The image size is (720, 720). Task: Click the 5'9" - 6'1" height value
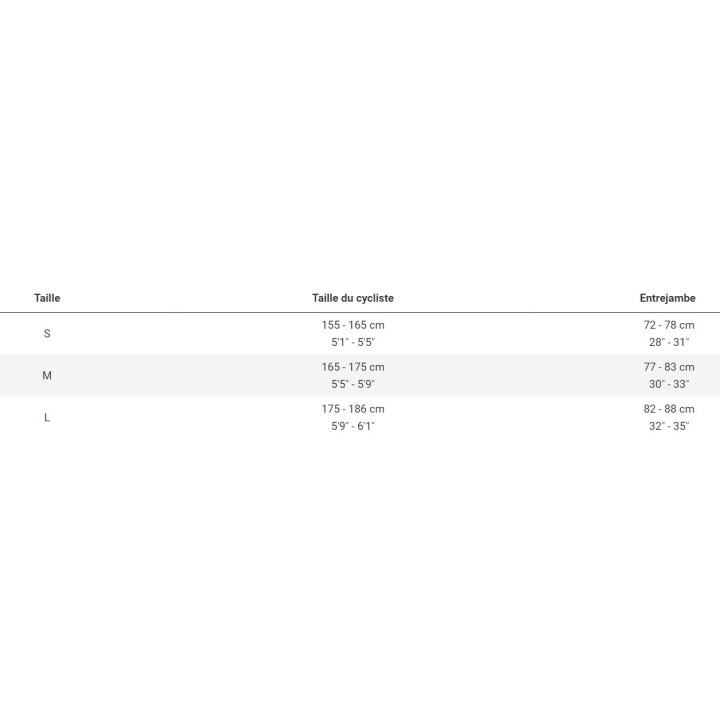353,426
